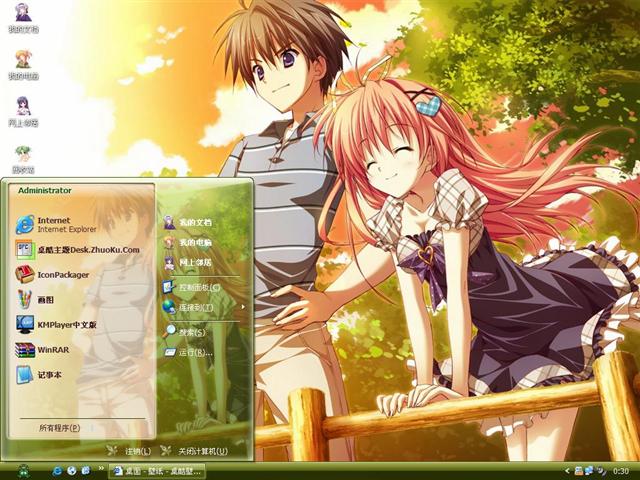Select 网上邻居 in Start menu right column
Screen dimensions: 640x480
point(188,262)
